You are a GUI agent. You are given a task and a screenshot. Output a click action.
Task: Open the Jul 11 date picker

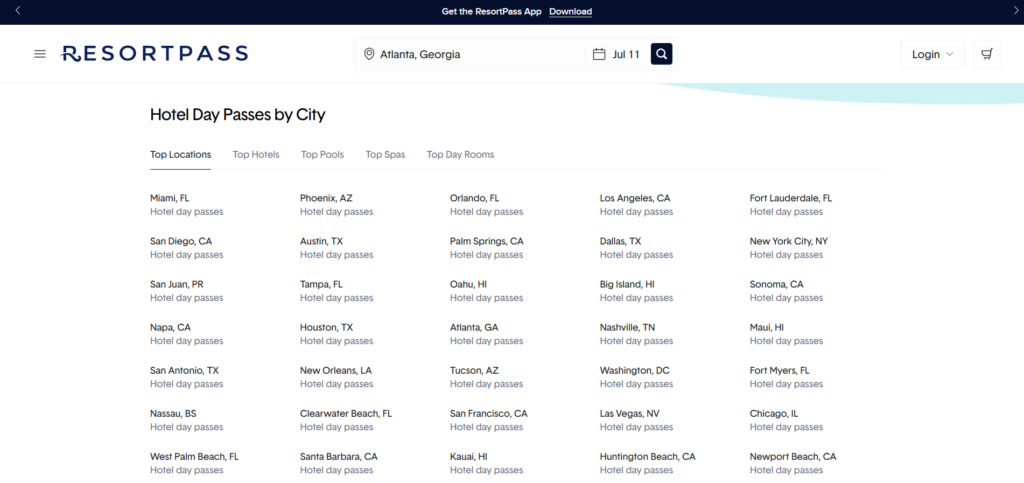coord(616,54)
